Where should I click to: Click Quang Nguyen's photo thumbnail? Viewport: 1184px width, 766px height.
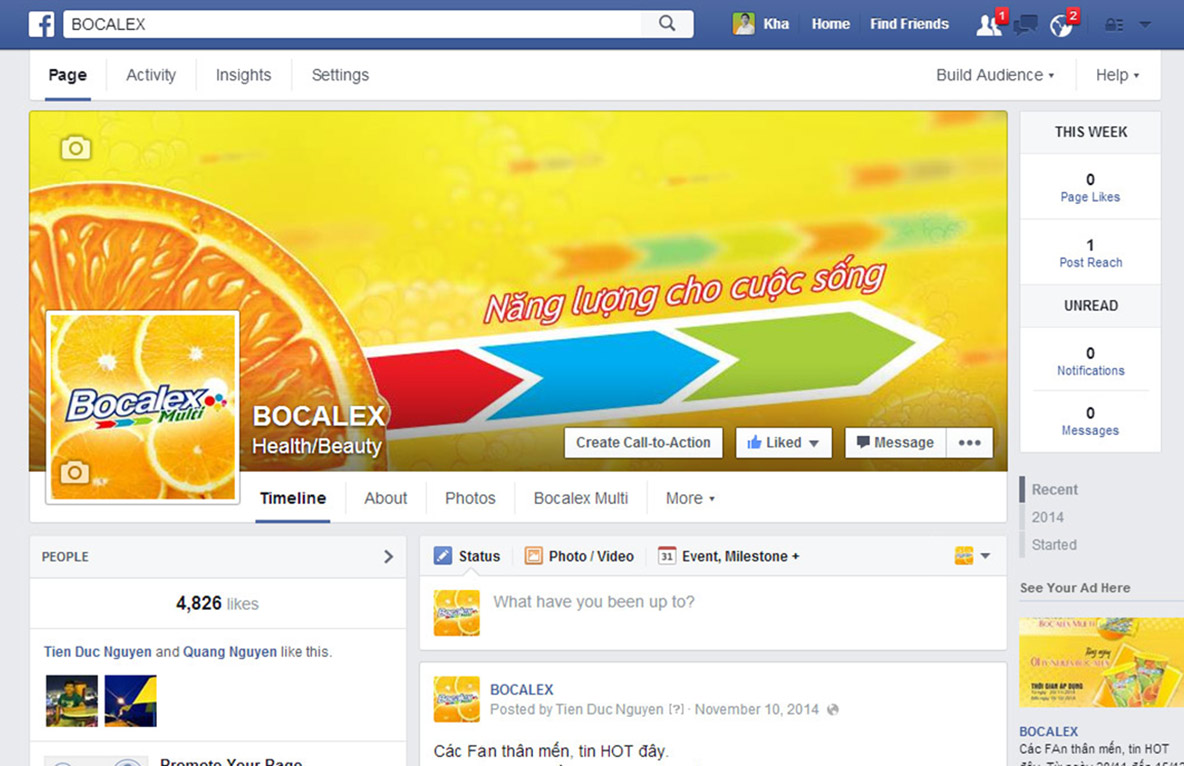point(131,701)
